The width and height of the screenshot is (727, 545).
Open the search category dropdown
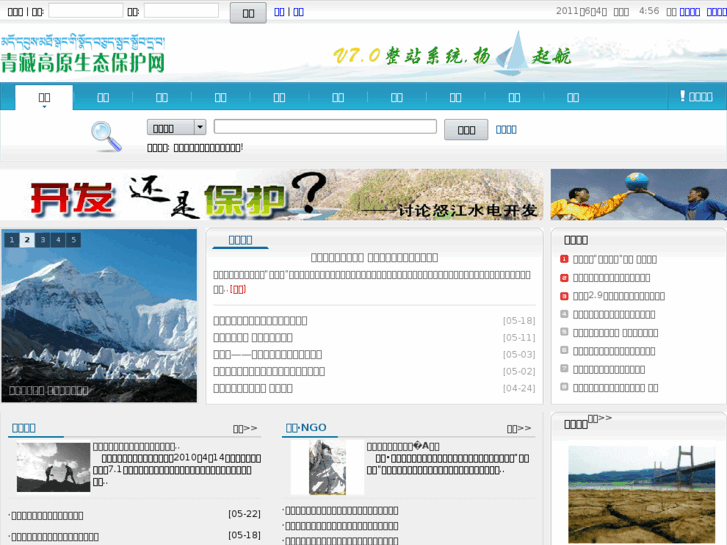click(x=176, y=128)
